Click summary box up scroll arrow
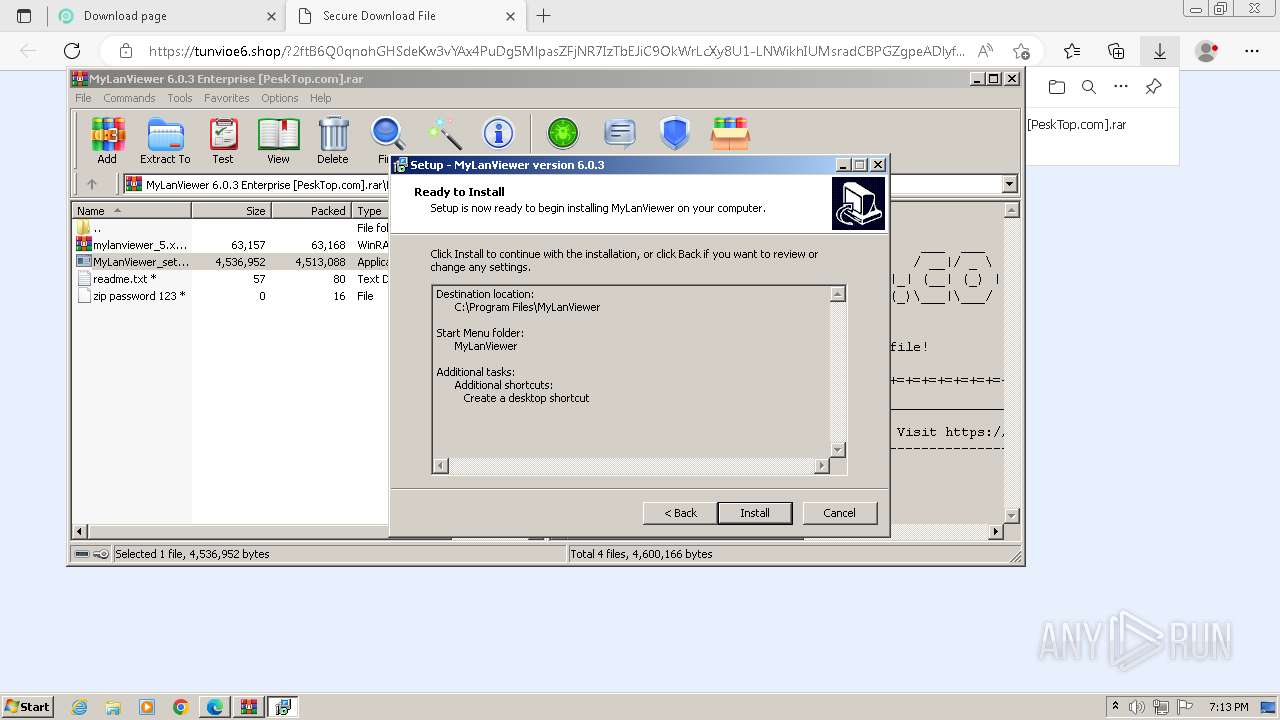1280x720 pixels. [838, 294]
